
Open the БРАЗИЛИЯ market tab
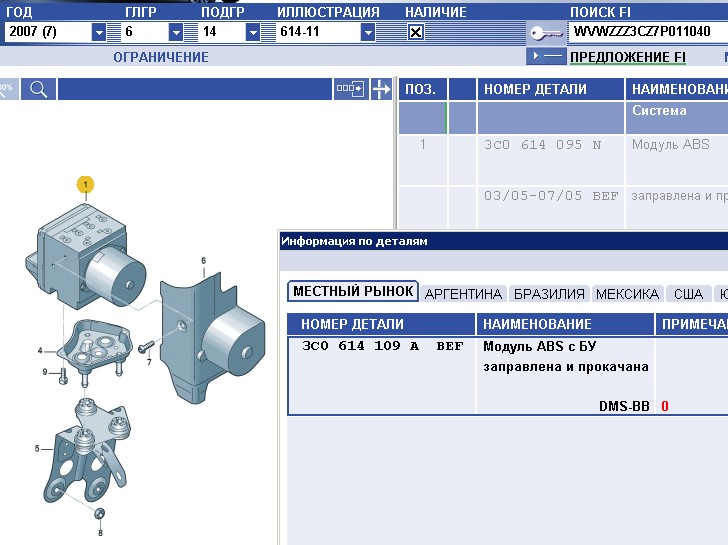click(548, 293)
